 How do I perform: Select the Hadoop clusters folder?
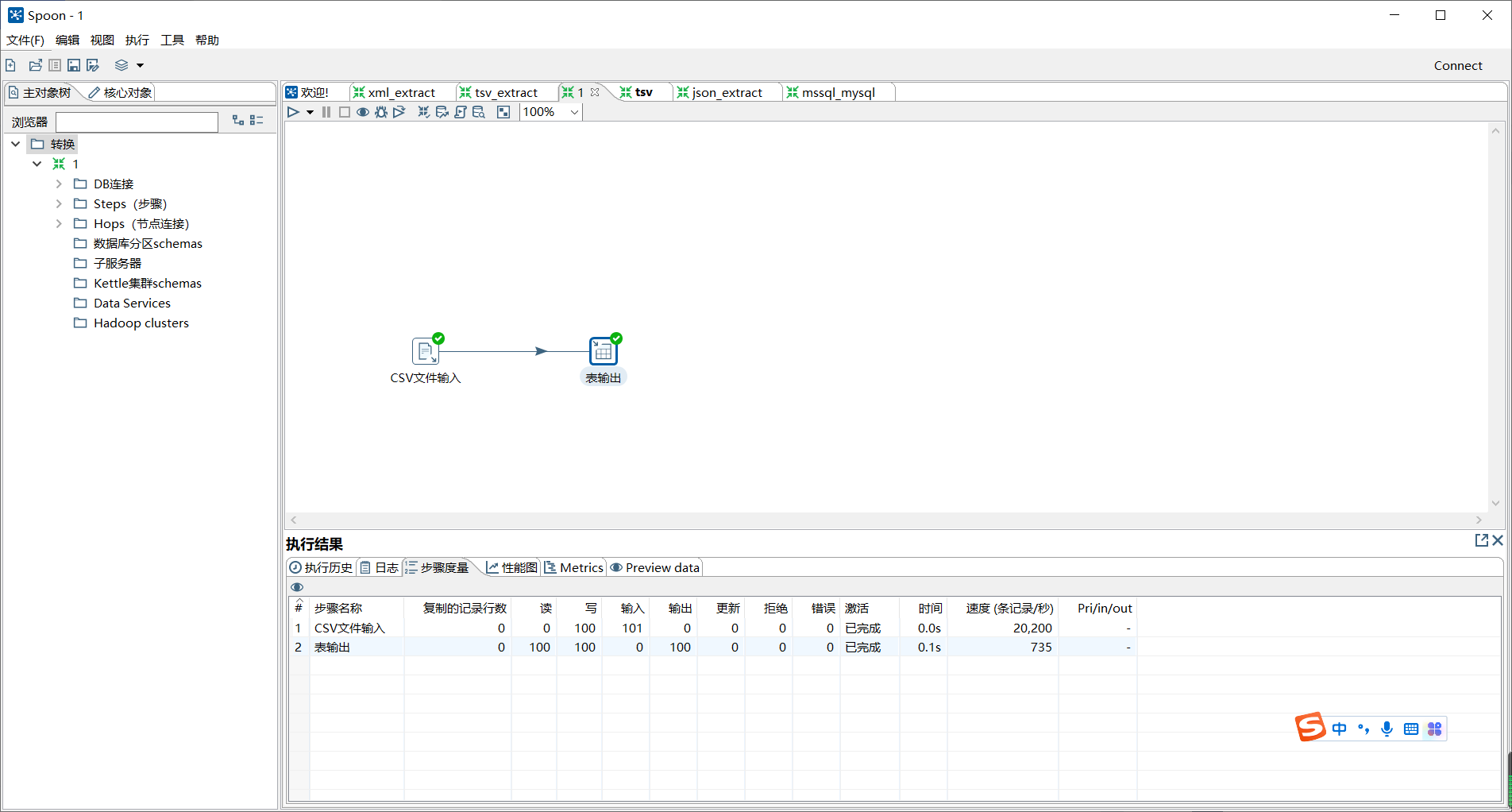141,323
